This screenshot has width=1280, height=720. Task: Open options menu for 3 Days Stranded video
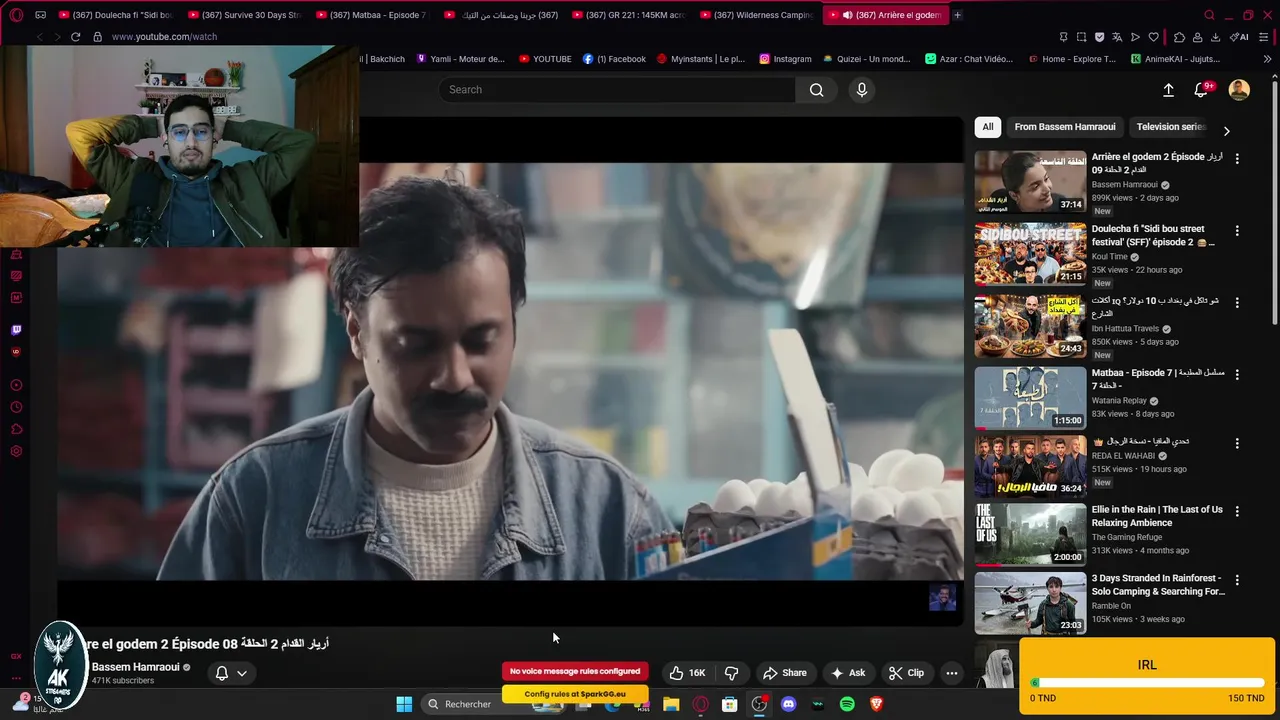[1237, 580]
